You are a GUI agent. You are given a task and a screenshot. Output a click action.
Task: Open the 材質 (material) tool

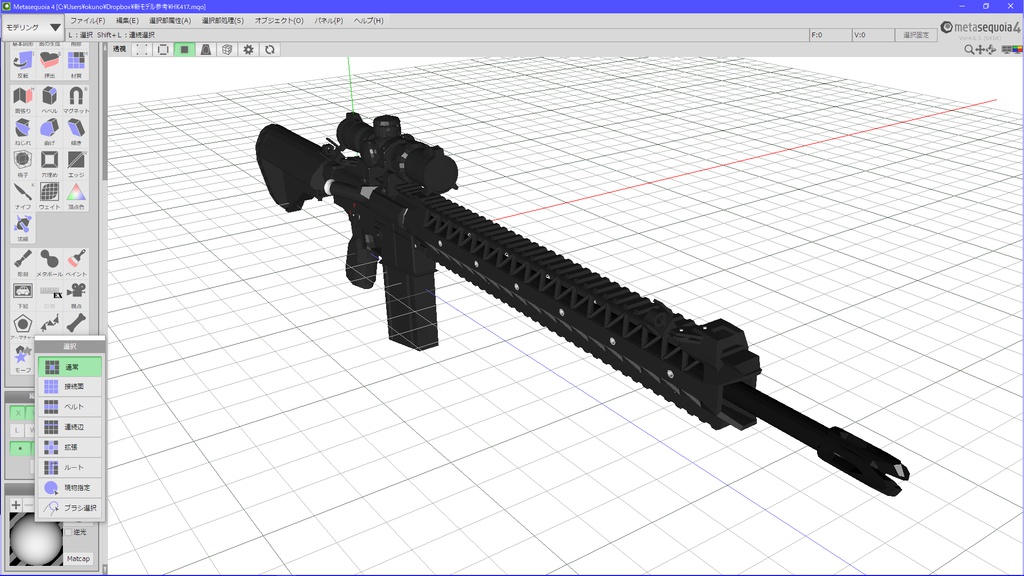[76, 64]
